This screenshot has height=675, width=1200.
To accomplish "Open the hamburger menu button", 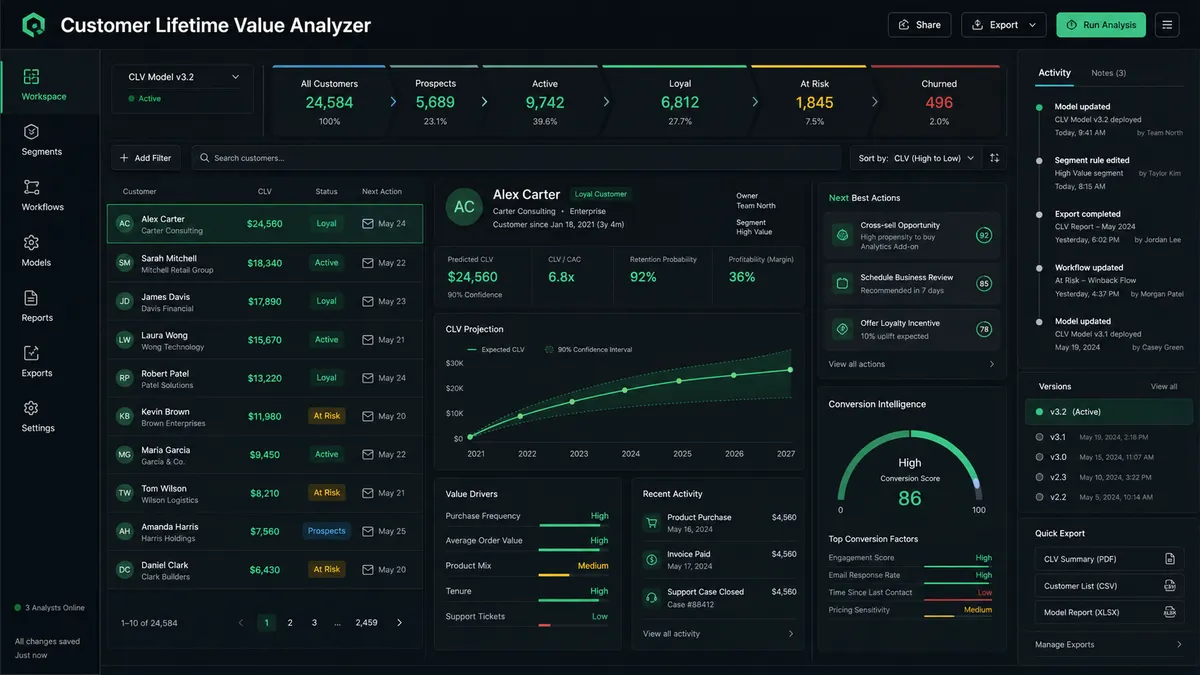I will click(x=1167, y=25).
